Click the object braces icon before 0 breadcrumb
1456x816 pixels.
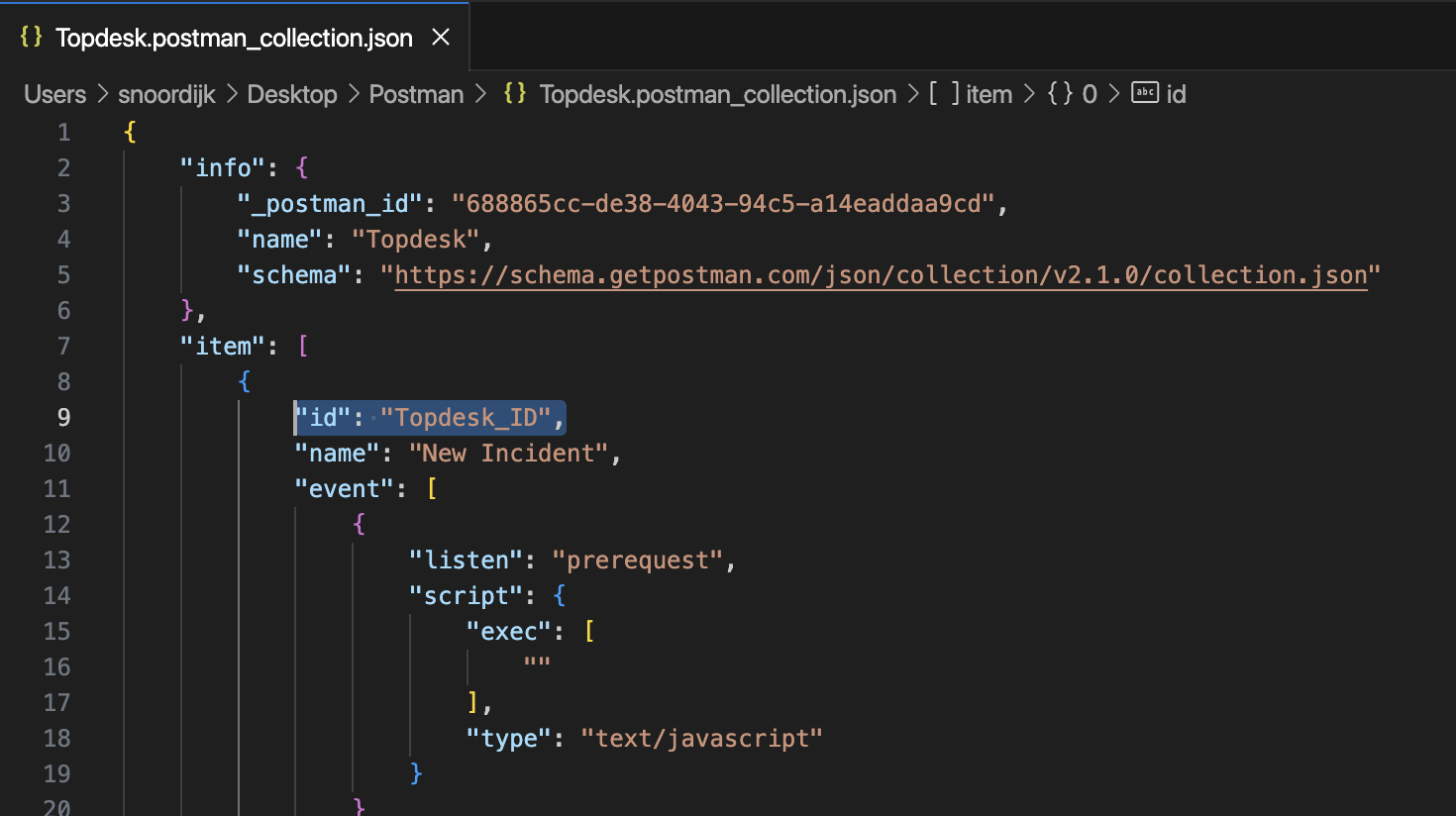(x=1060, y=94)
